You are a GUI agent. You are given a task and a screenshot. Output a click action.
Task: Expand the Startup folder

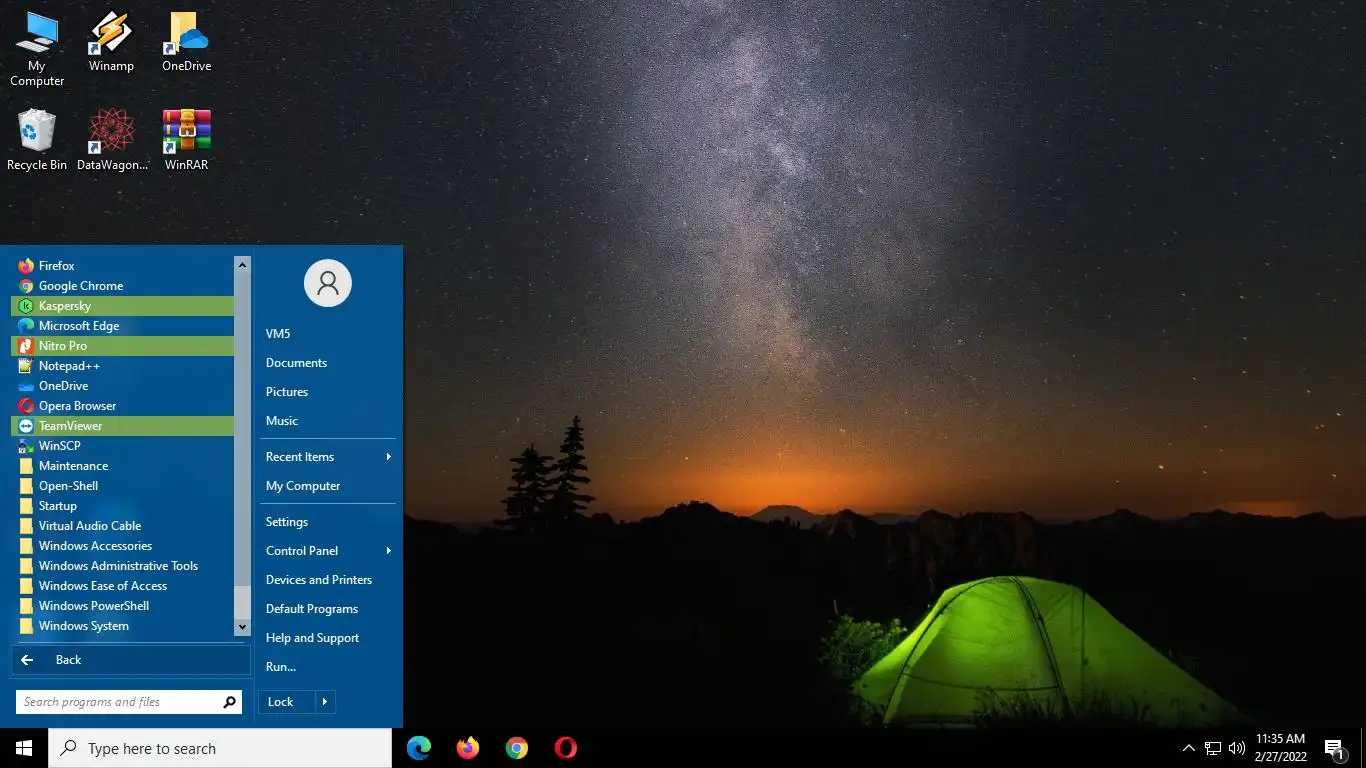pyautogui.click(x=122, y=506)
